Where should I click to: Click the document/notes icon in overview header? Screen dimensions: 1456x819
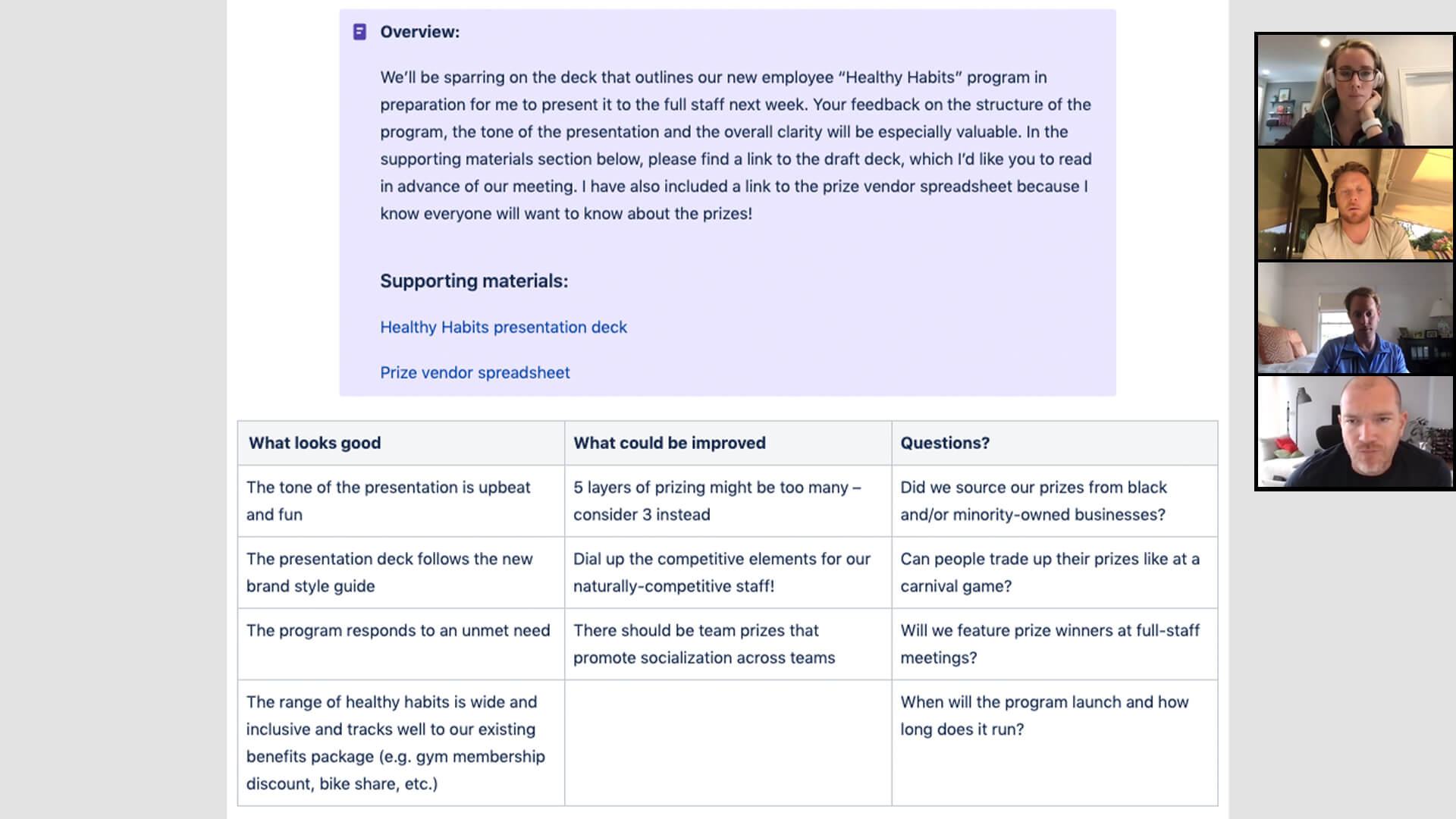pos(360,31)
